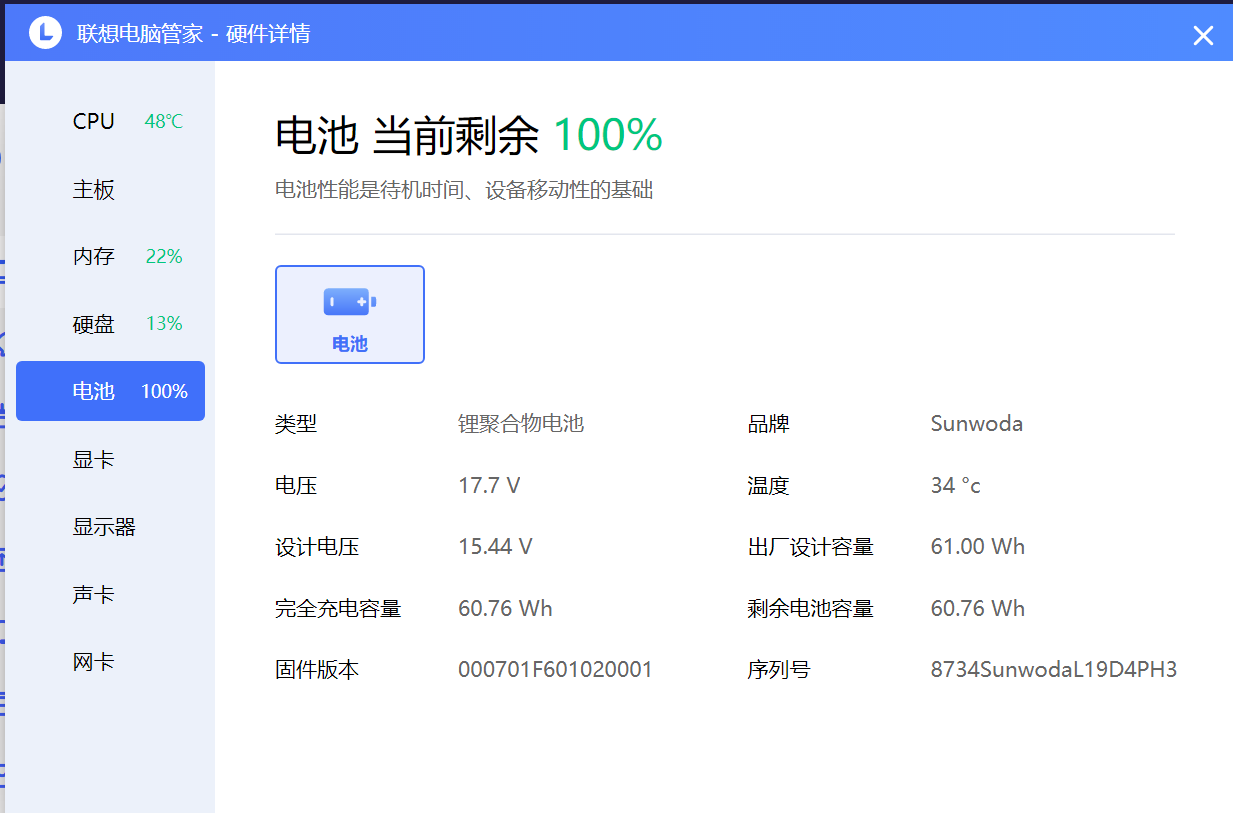Switch to 硬盘 hard disk section
Screen dimensions: 1233x813
[x=110, y=324]
